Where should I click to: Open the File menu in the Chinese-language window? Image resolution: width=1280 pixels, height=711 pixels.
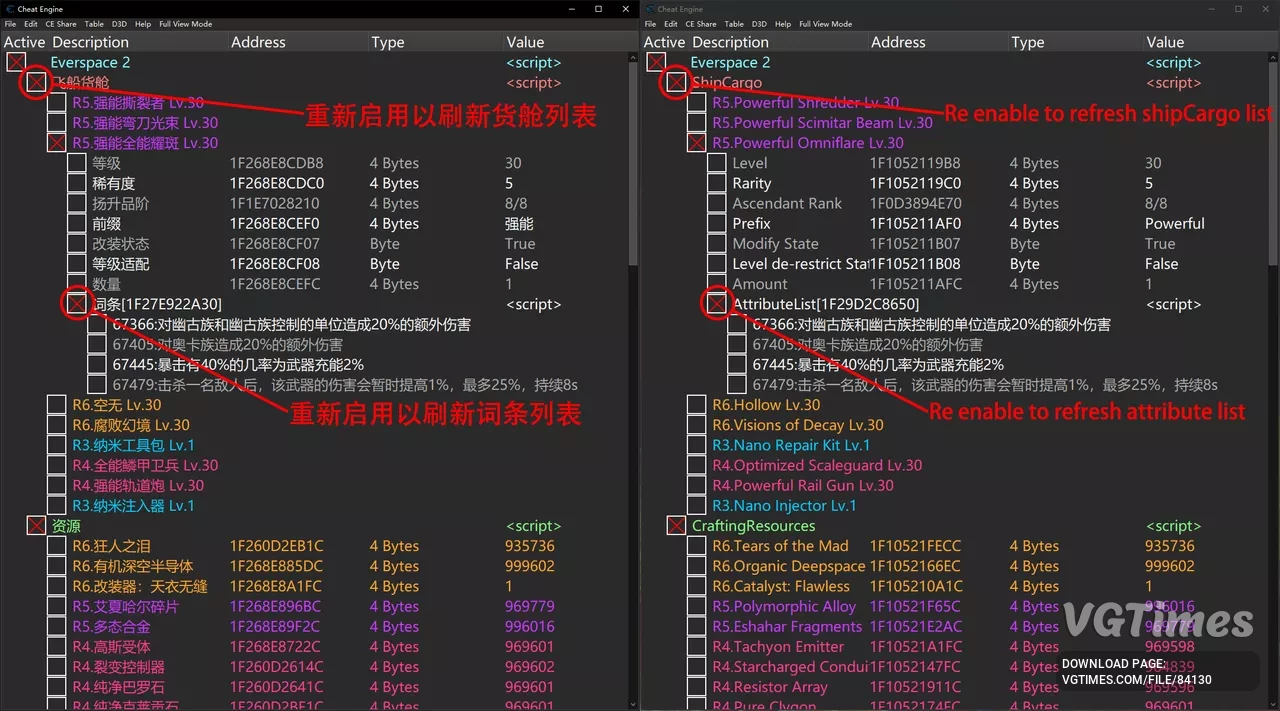pos(10,24)
